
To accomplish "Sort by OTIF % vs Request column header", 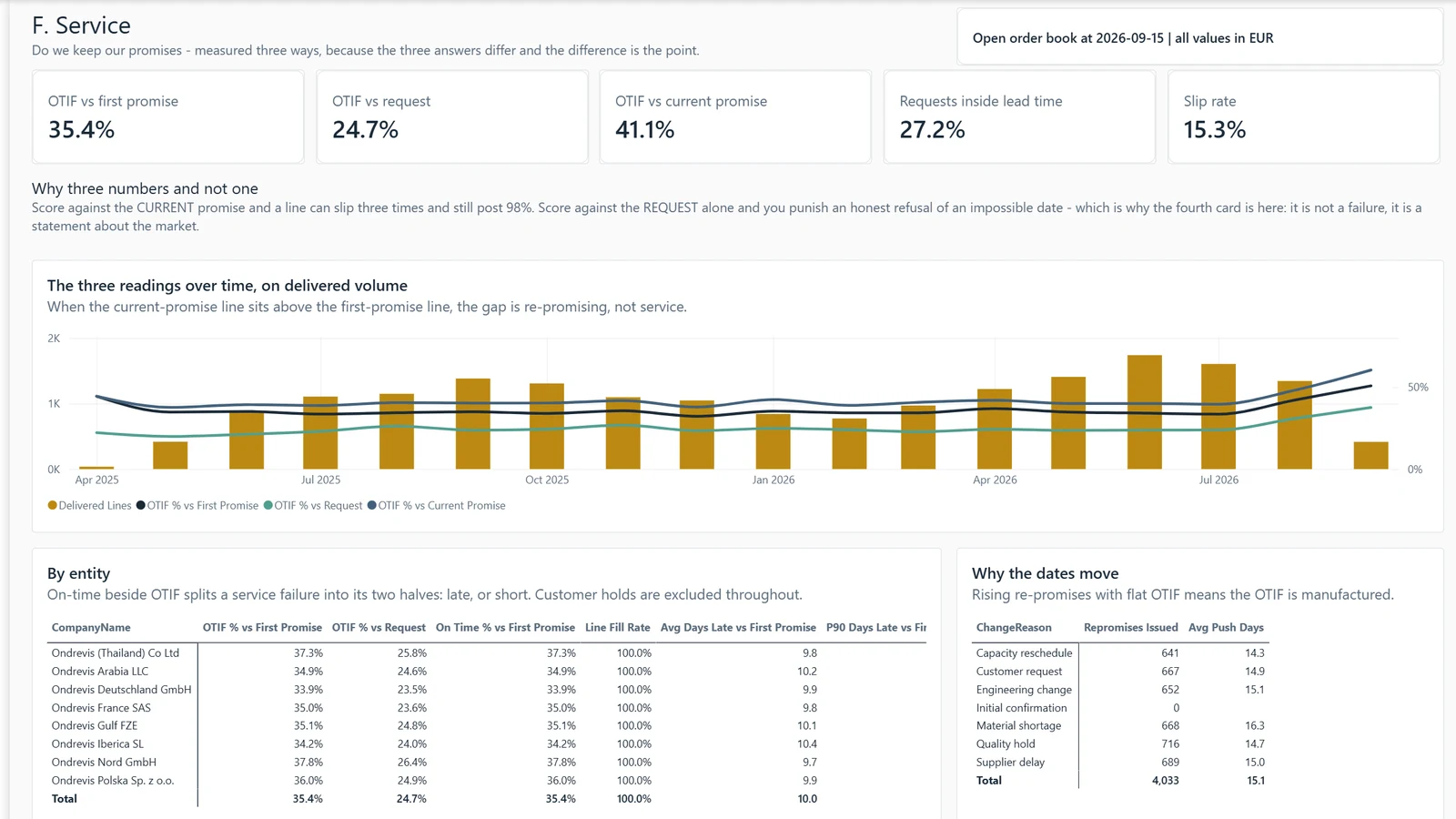I will [379, 628].
